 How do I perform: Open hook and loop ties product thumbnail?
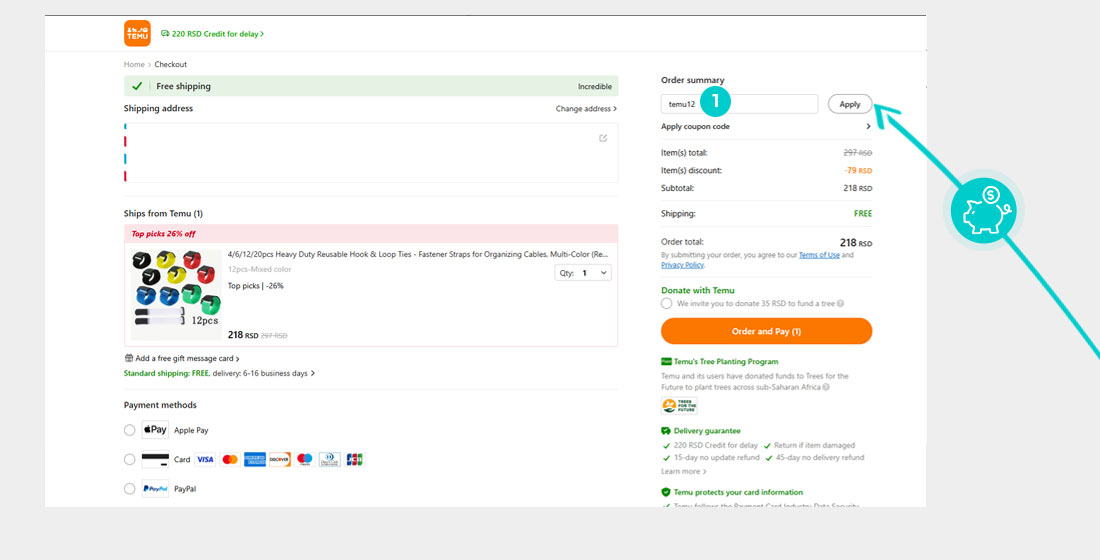pos(176,295)
